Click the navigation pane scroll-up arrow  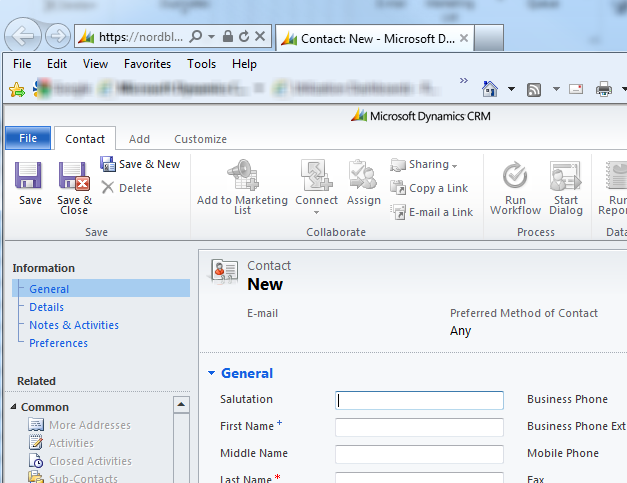tap(181, 404)
